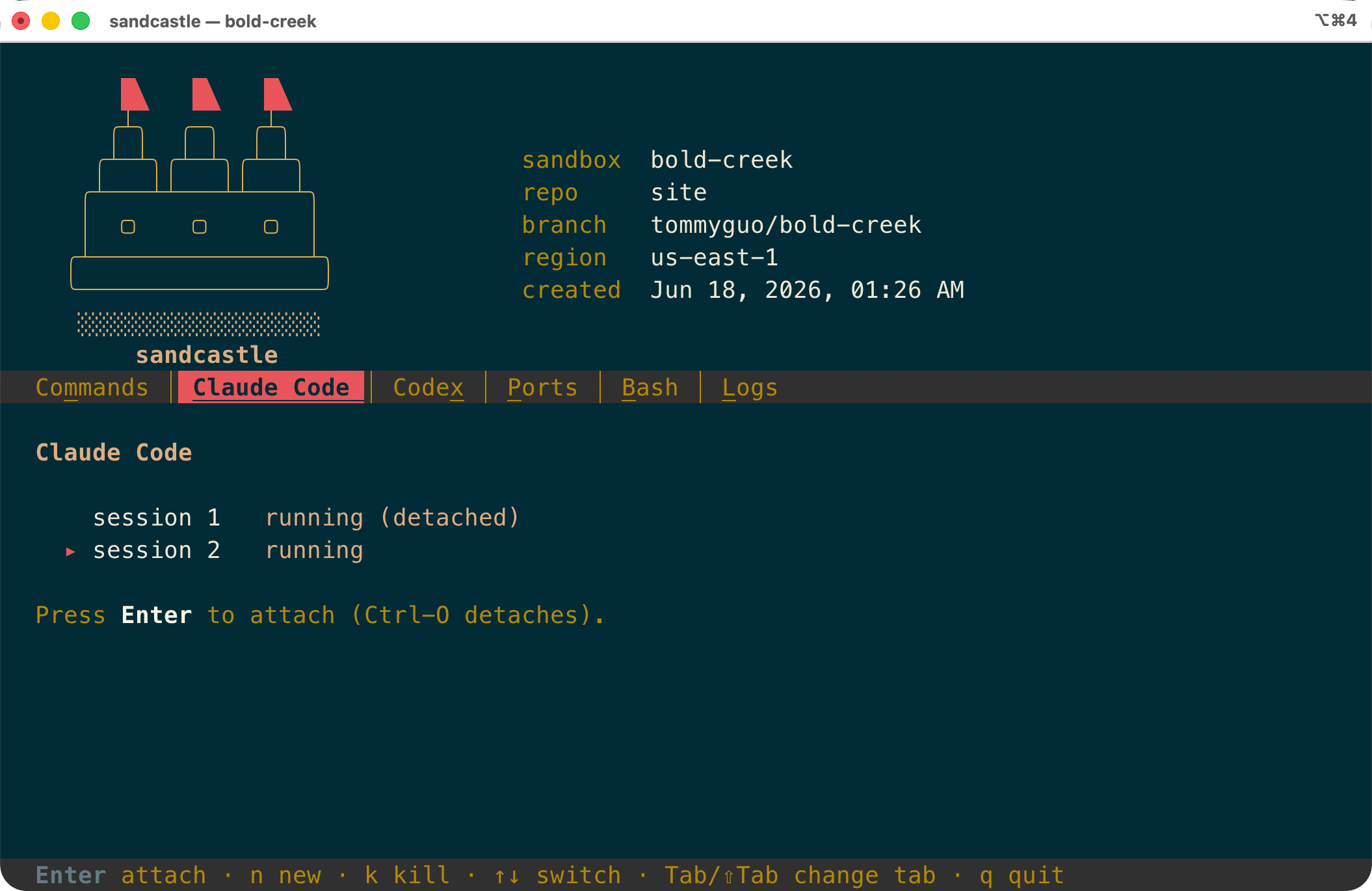The image size is (1372, 891).
Task: Click the repo value site
Action: point(679,193)
